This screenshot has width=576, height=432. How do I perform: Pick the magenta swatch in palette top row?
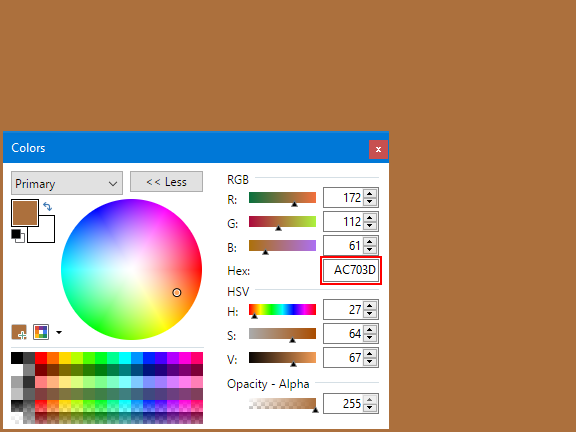click(185, 358)
